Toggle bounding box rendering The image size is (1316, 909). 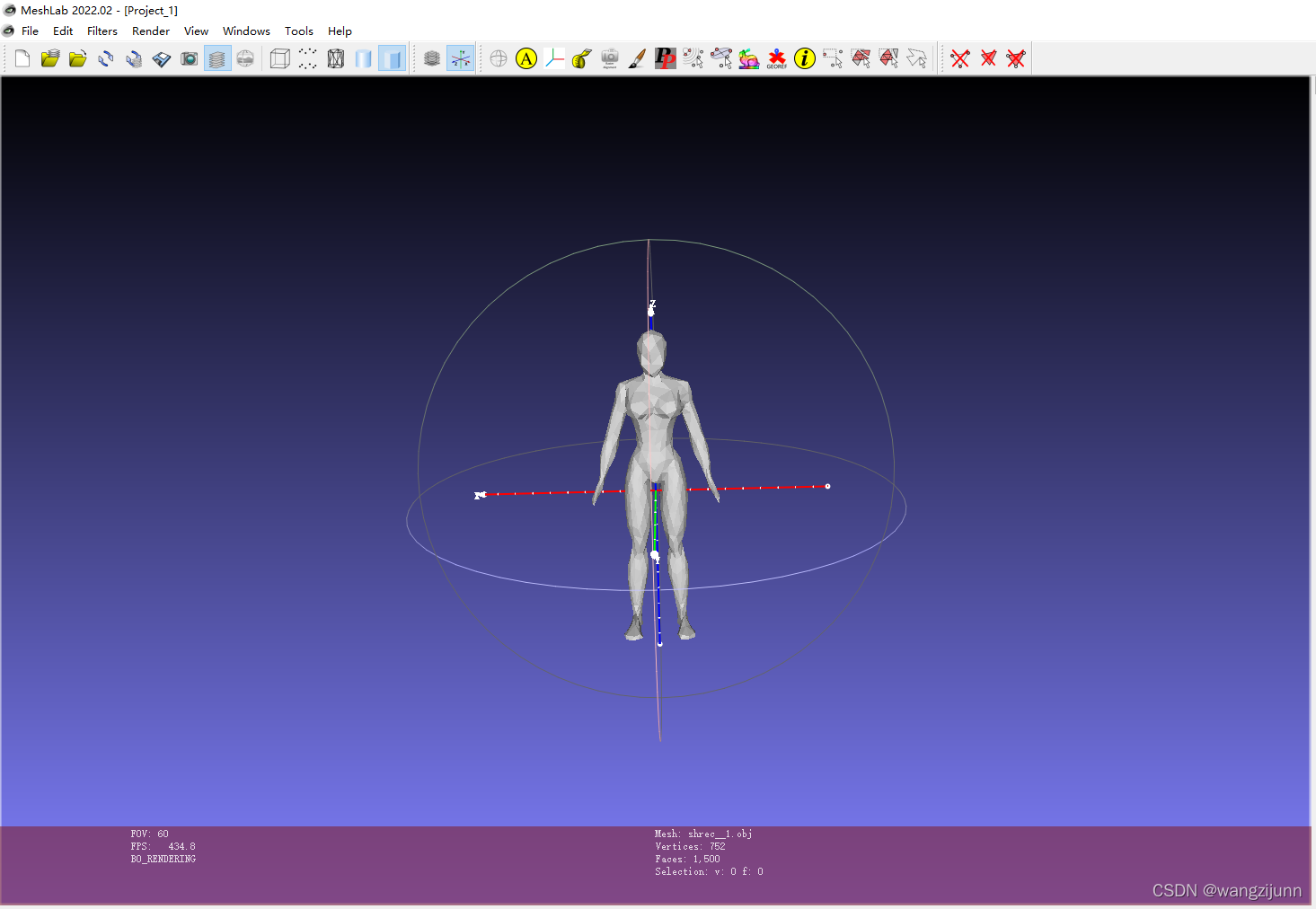pos(280,59)
